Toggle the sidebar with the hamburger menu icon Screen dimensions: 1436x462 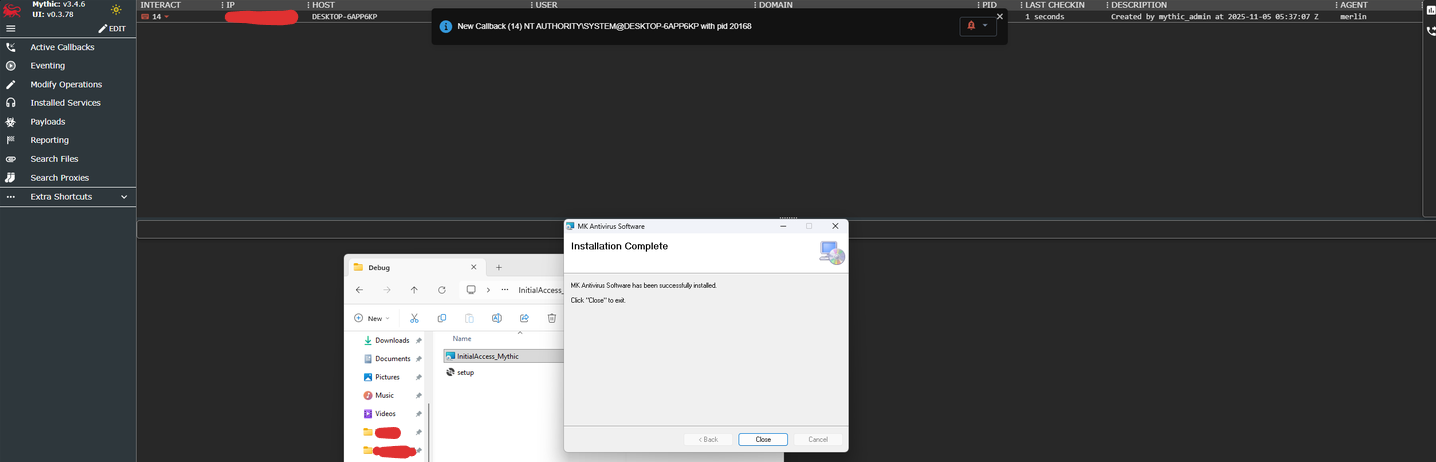pyautogui.click(x=11, y=29)
